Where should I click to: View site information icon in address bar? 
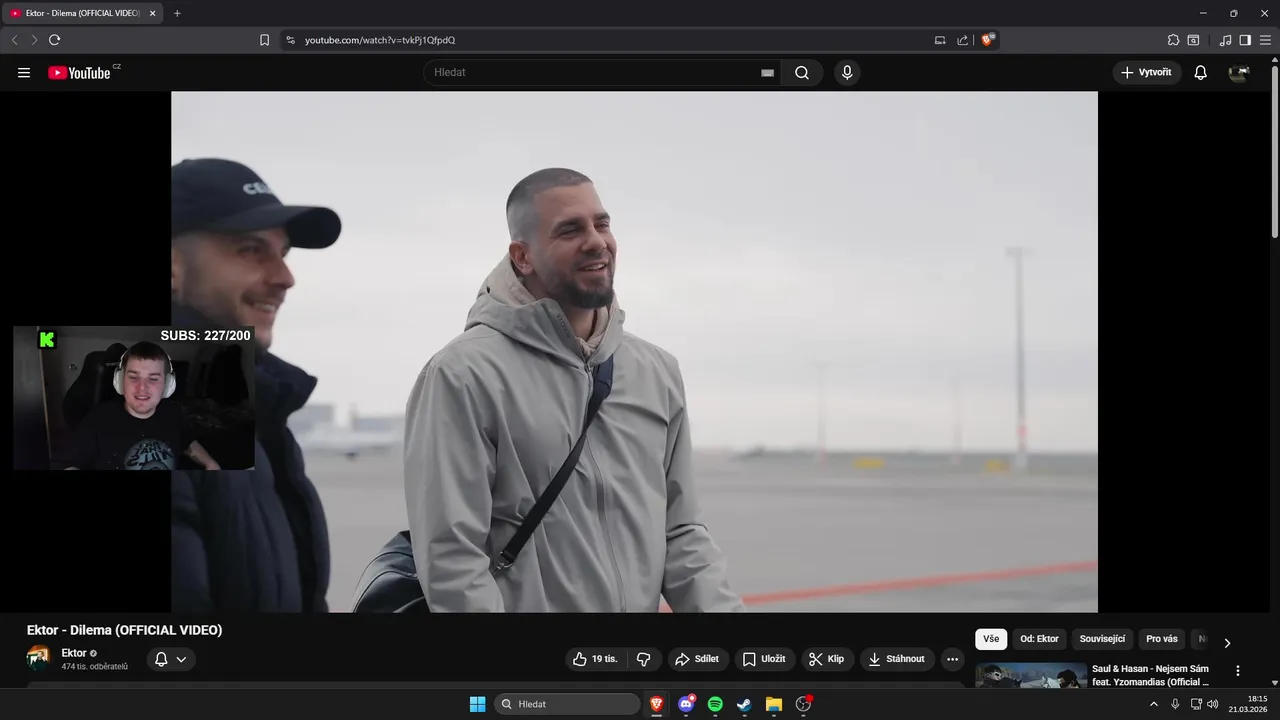click(x=291, y=40)
